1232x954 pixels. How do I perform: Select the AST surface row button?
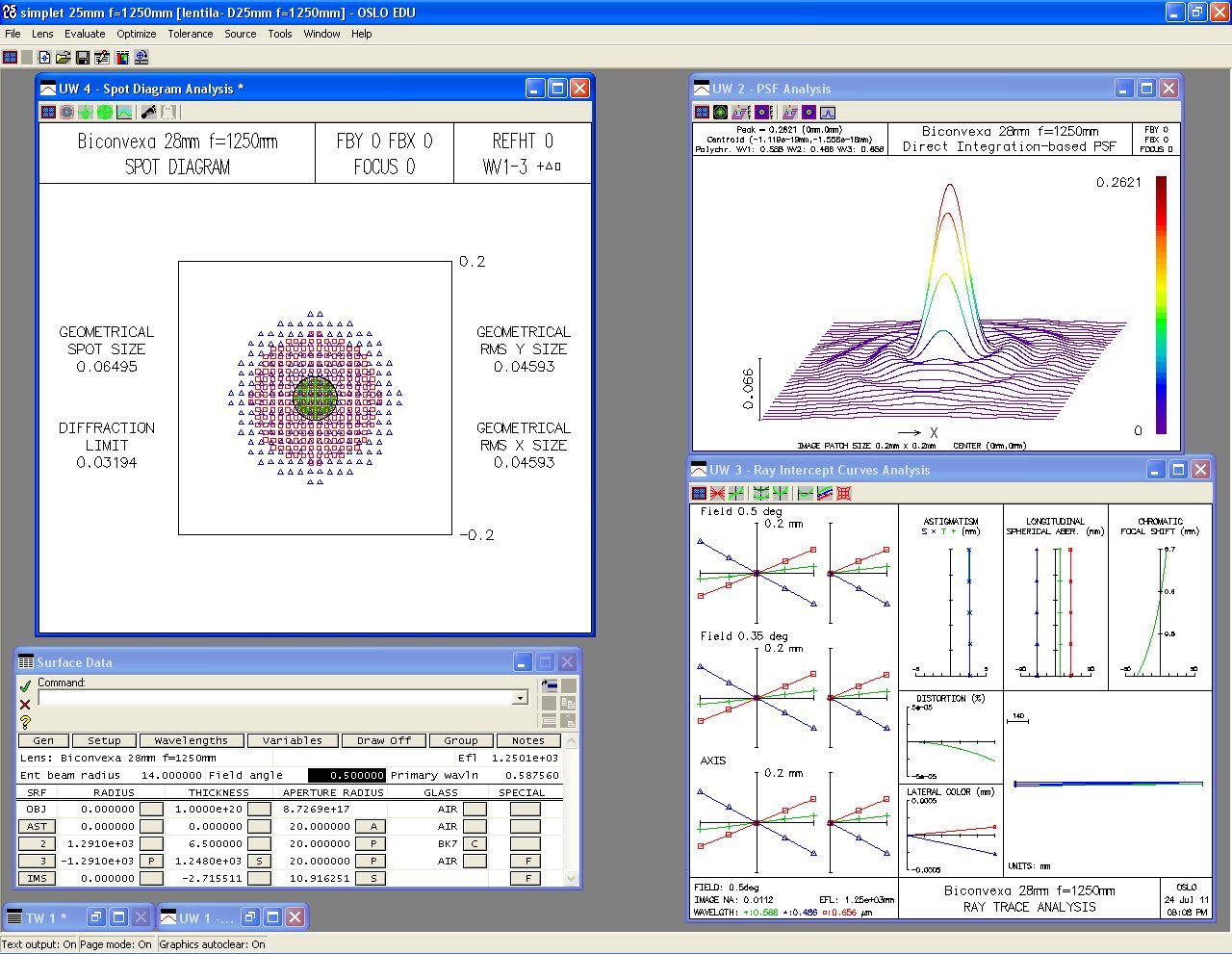tap(37, 826)
